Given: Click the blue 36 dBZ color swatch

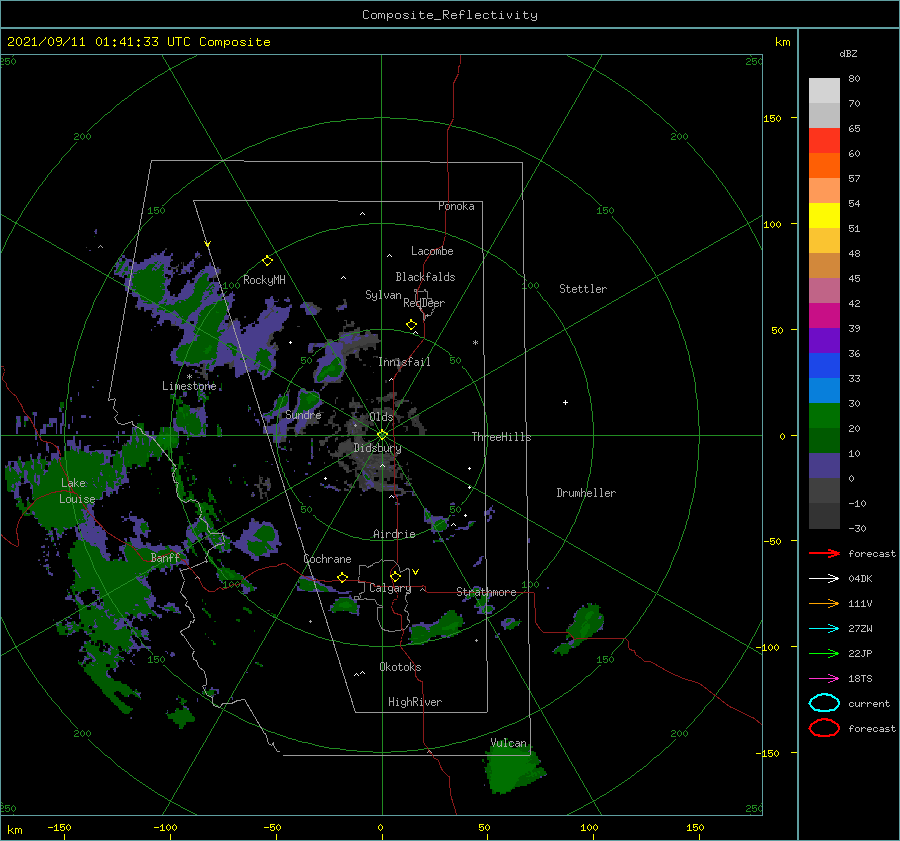Looking at the screenshot, I should tap(824, 365).
